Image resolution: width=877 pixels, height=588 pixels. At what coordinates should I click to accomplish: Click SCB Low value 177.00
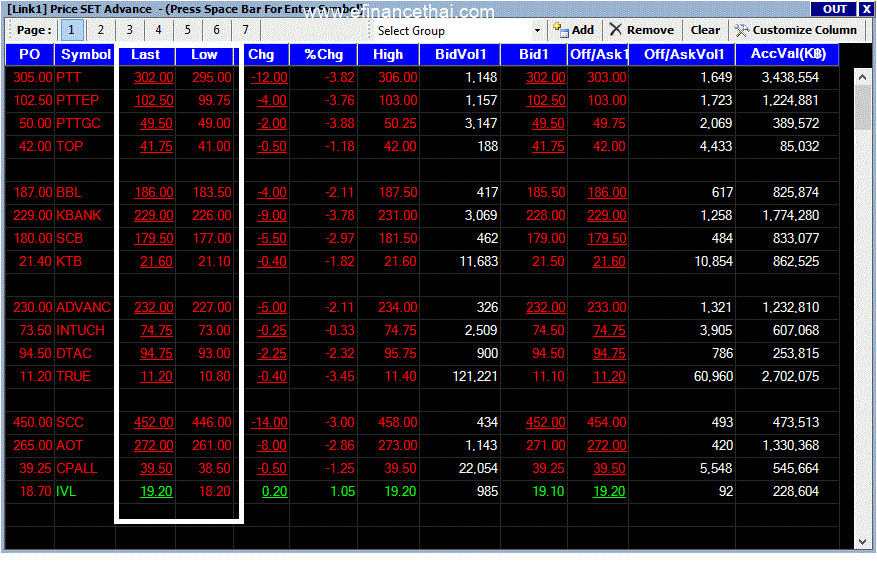[x=212, y=238]
